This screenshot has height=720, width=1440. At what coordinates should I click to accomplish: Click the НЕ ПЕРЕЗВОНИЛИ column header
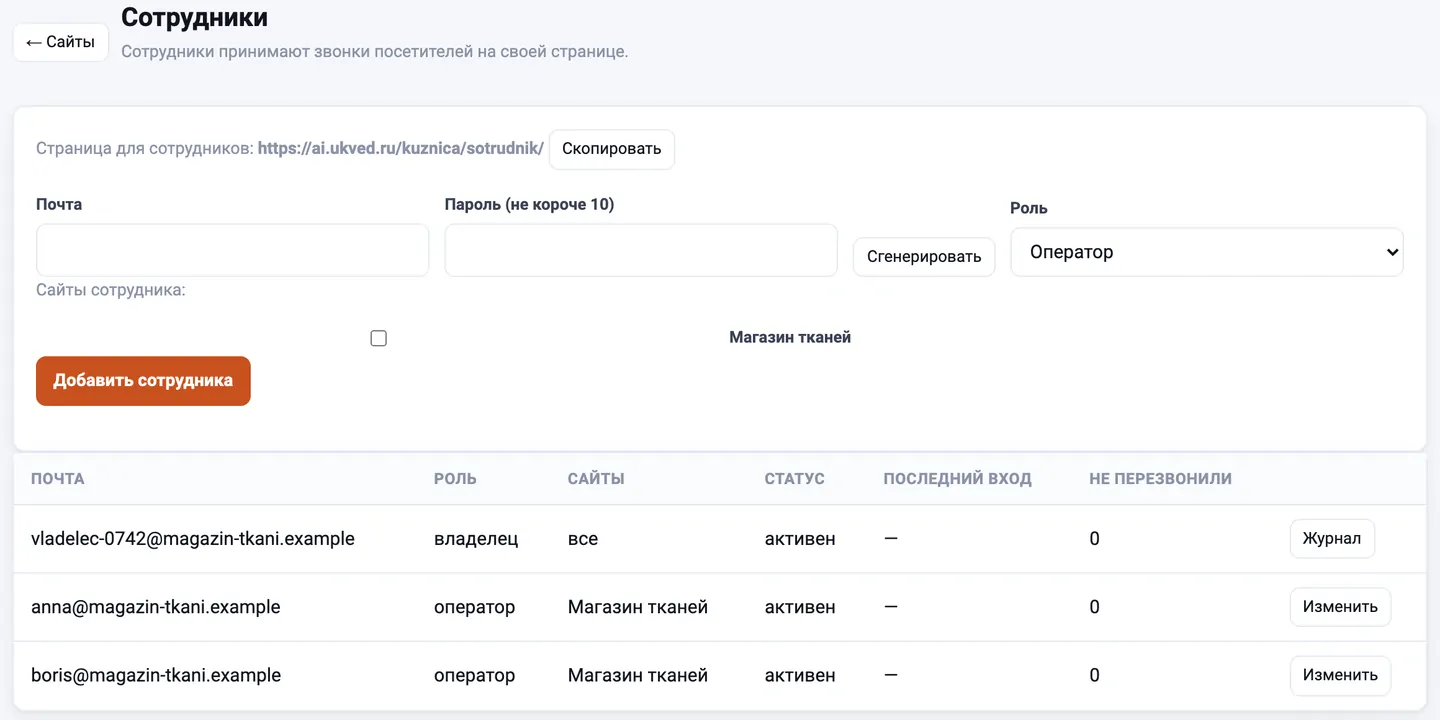[1161, 479]
